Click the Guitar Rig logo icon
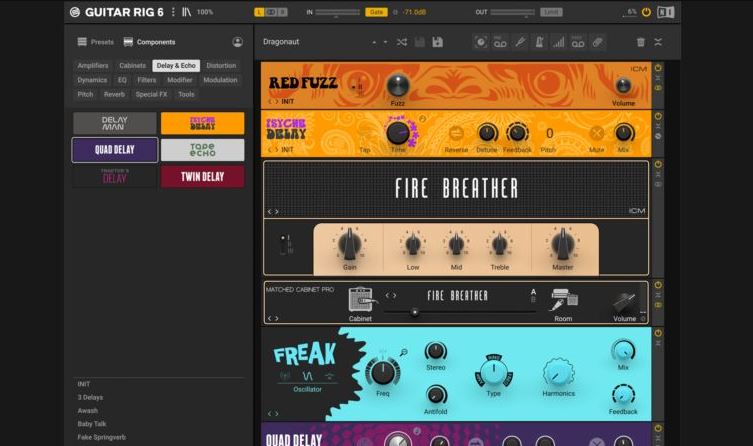 [x=75, y=12]
